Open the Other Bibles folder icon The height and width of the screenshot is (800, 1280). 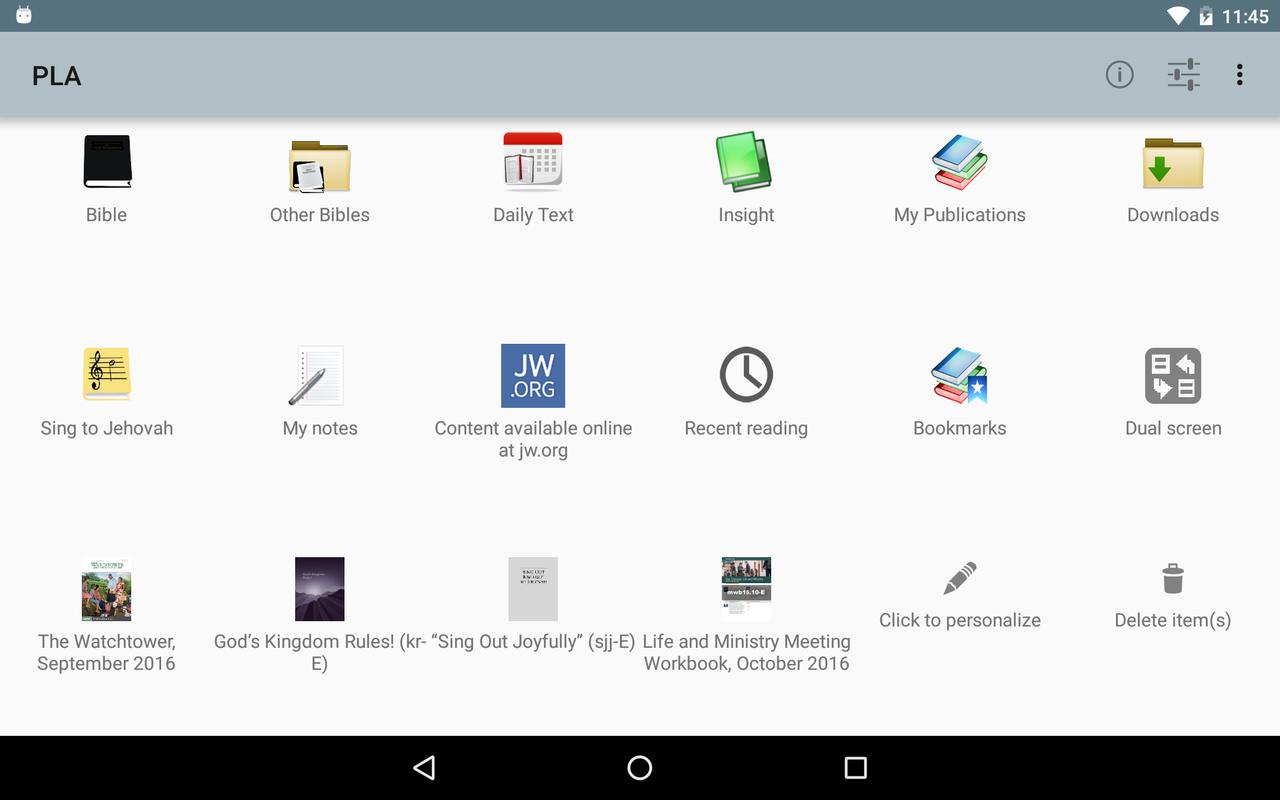click(x=320, y=166)
